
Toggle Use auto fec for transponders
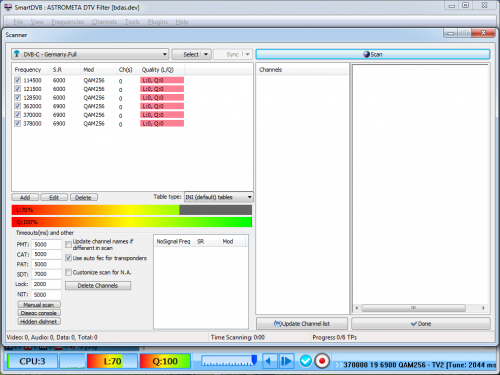pos(68,258)
